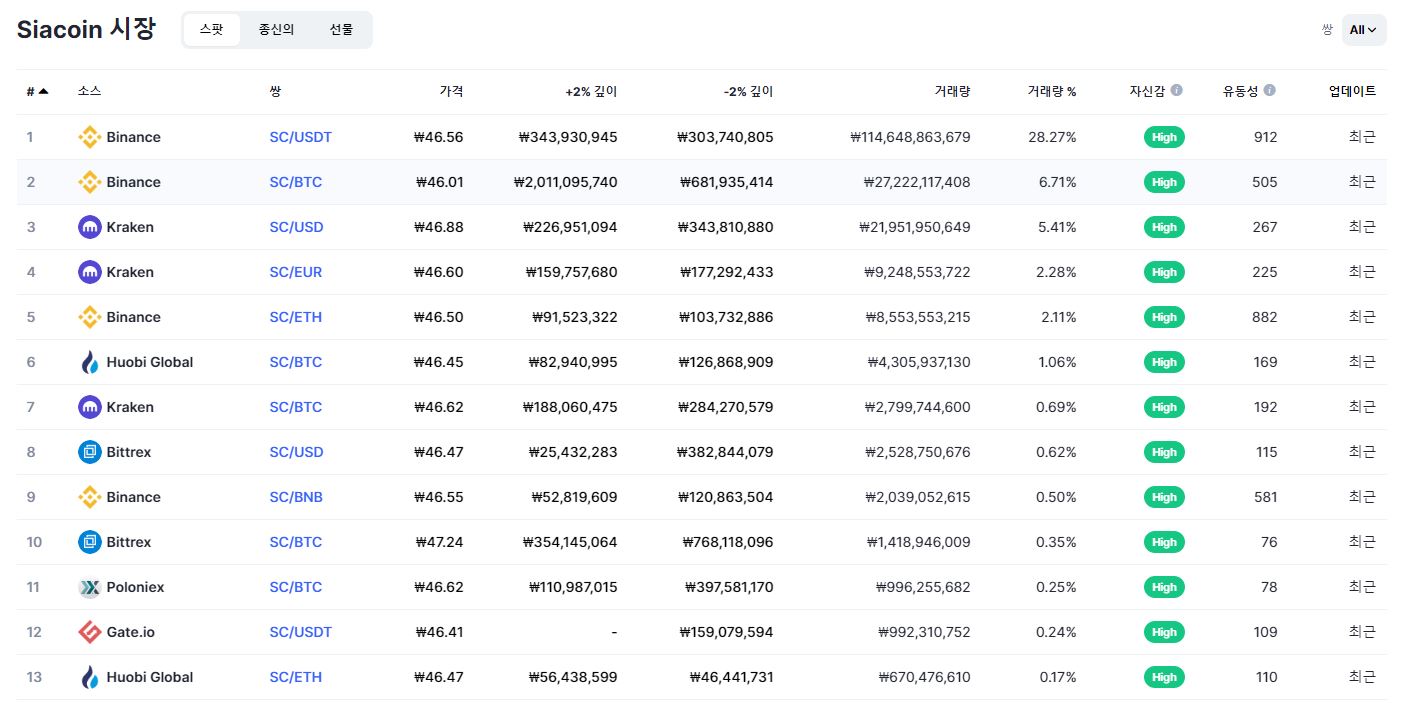Click the Huobi Global logo in row 6
The image size is (1410, 703).
point(90,362)
